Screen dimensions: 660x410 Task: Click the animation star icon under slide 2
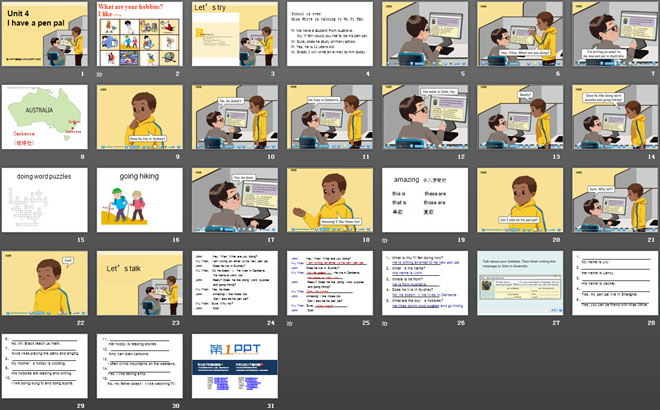[99, 75]
